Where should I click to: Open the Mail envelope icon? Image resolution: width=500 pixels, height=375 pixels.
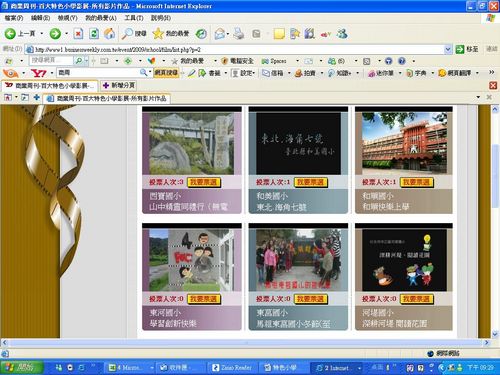pos(219,33)
